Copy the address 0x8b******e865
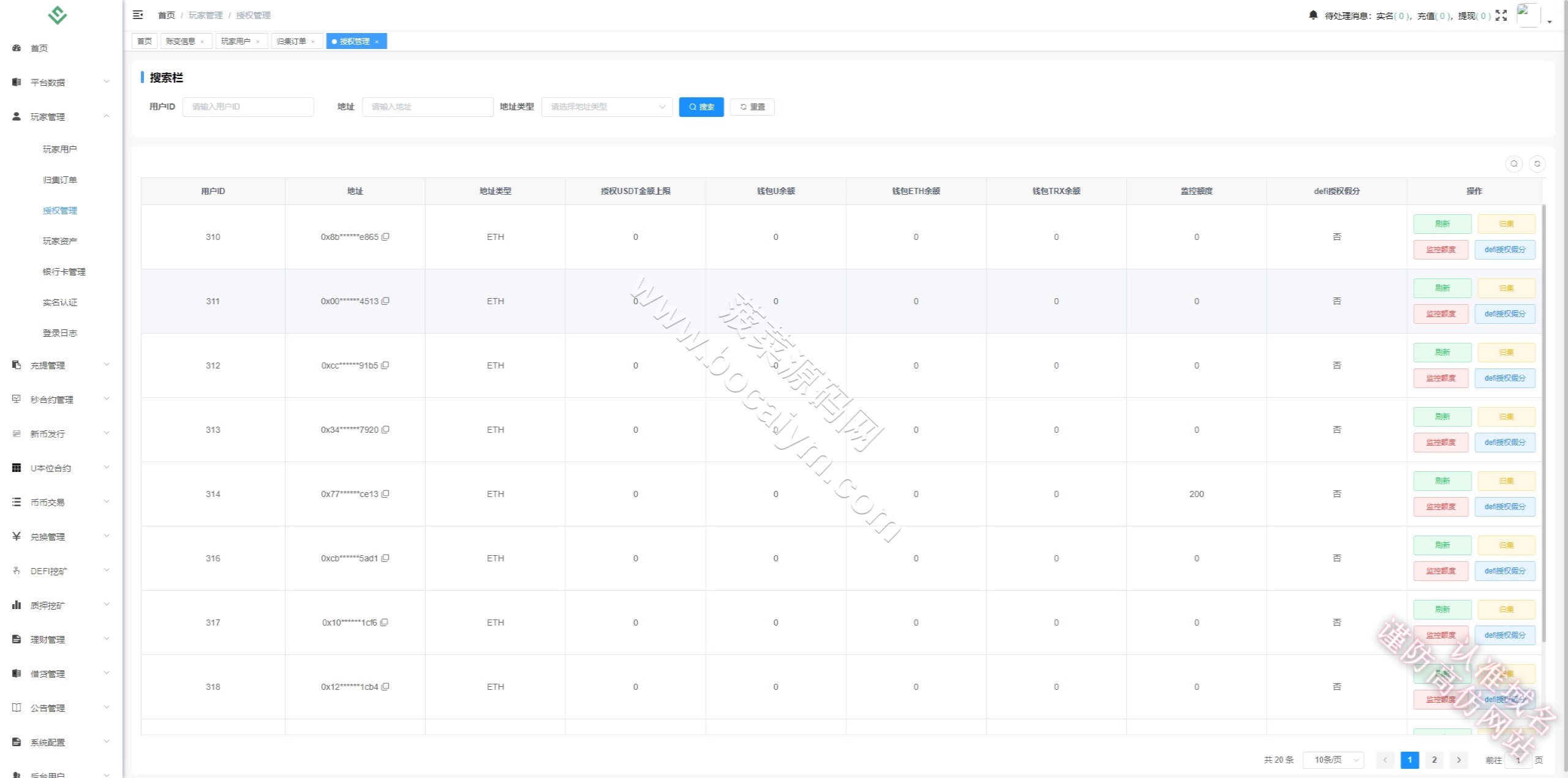1568x778 pixels. coord(385,237)
